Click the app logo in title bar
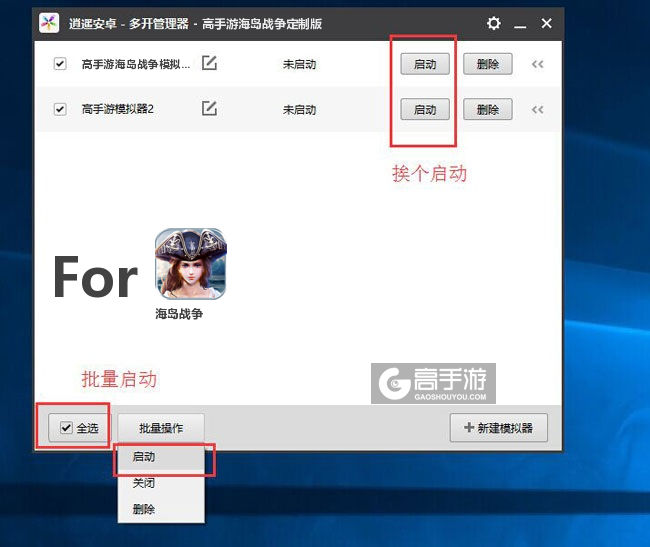This screenshot has width=650, height=547. (49, 23)
